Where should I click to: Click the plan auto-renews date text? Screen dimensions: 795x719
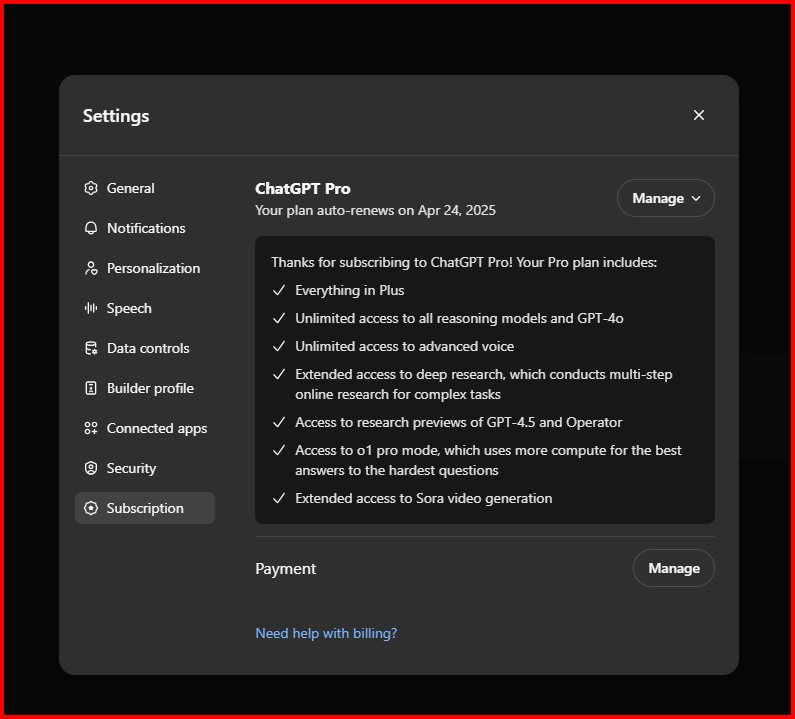point(375,210)
